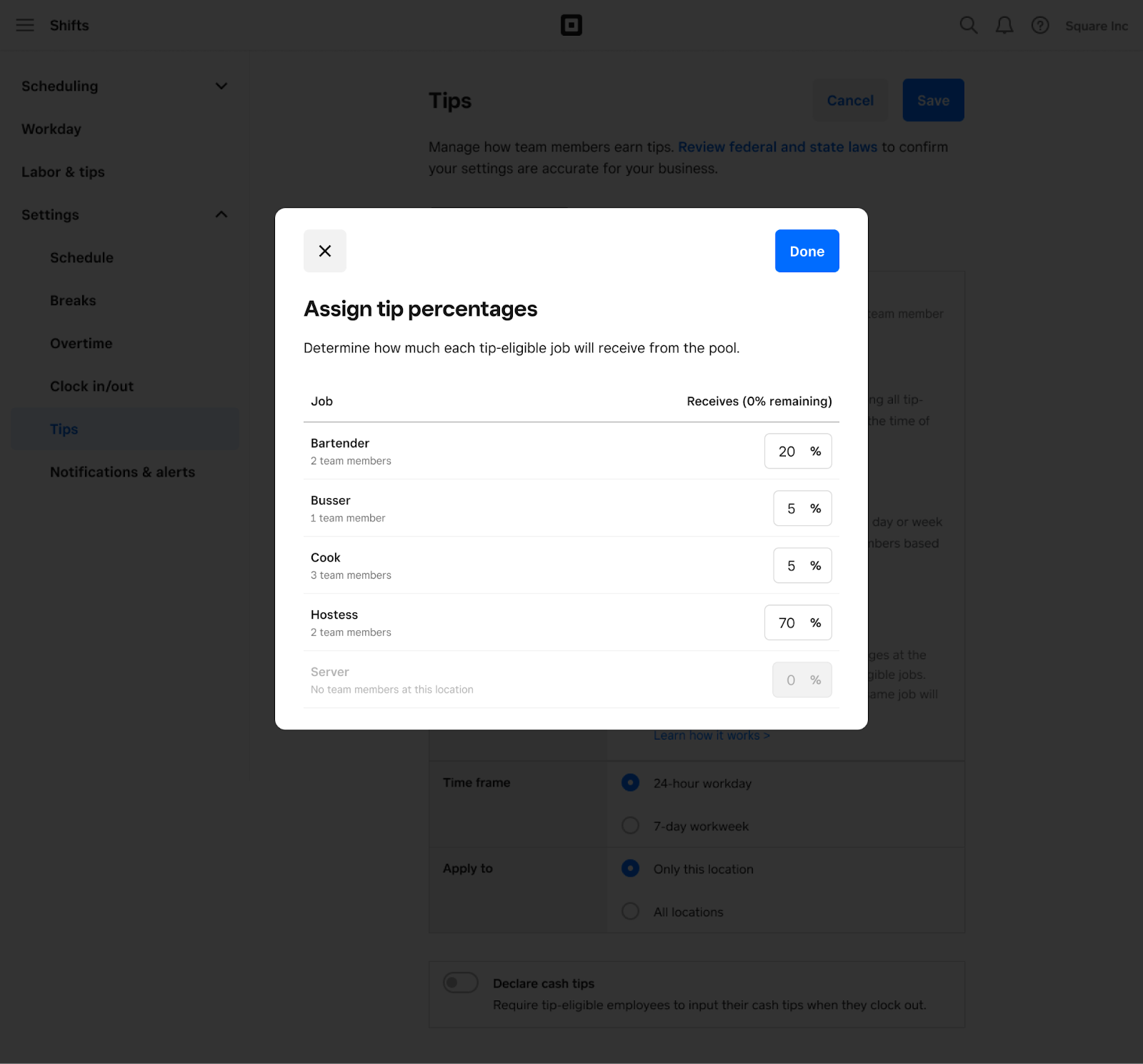Open the navigation hamburger menu

point(25,25)
